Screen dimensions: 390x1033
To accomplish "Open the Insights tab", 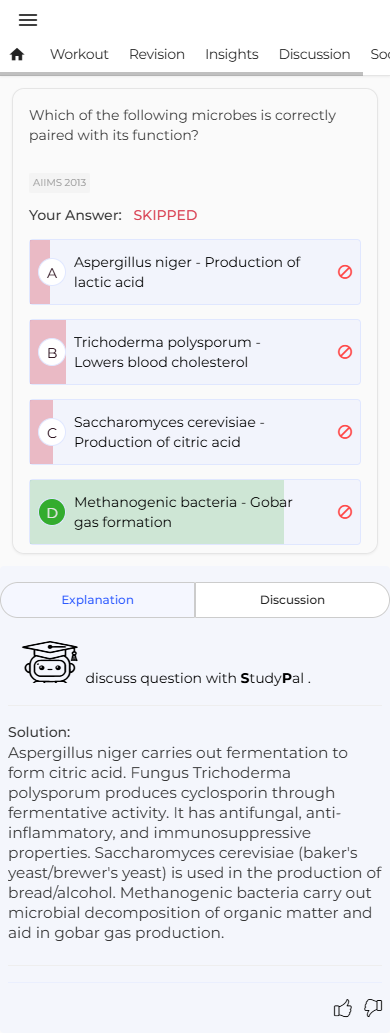I will 232,55.
